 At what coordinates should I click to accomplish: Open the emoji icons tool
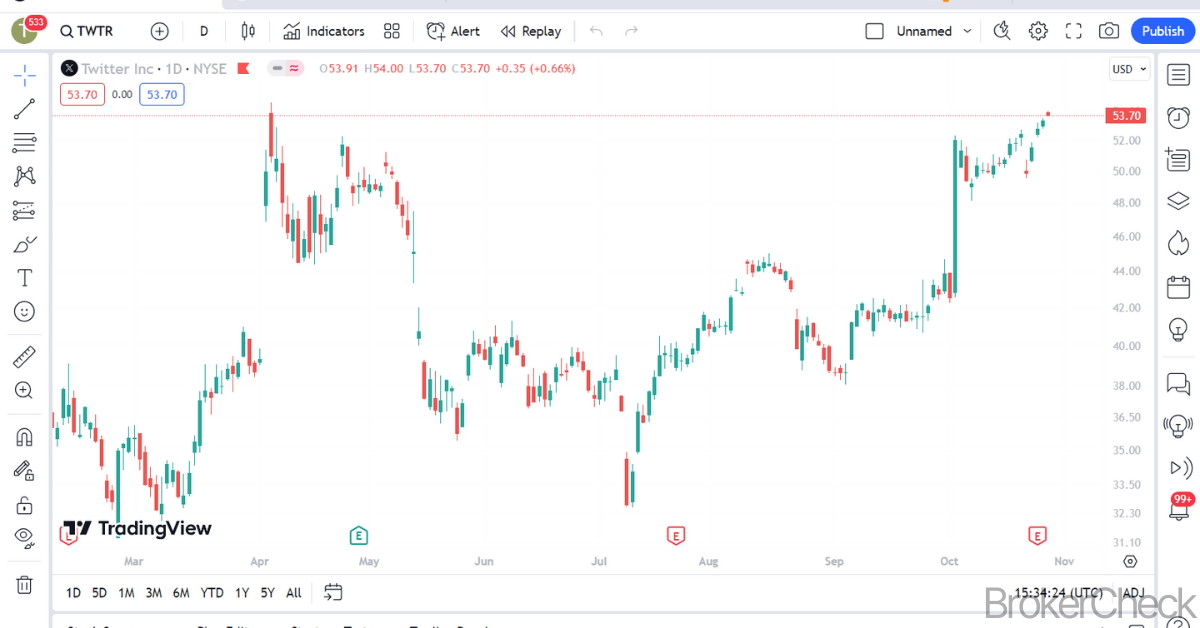pyautogui.click(x=25, y=312)
